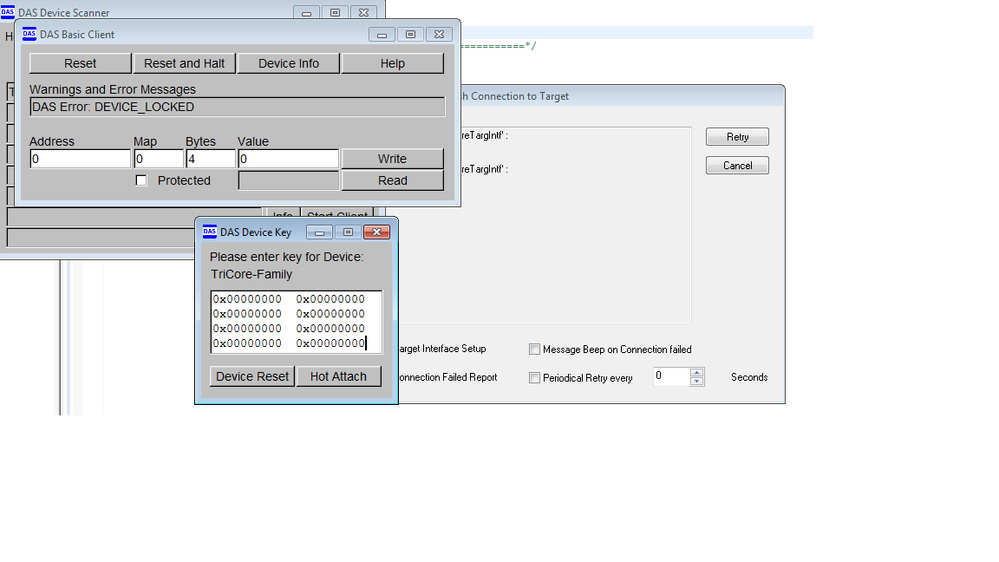This screenshot has height=562, width=999.
Task: Click the TriCore-Family device name text
Action: [x=252, y=275]
